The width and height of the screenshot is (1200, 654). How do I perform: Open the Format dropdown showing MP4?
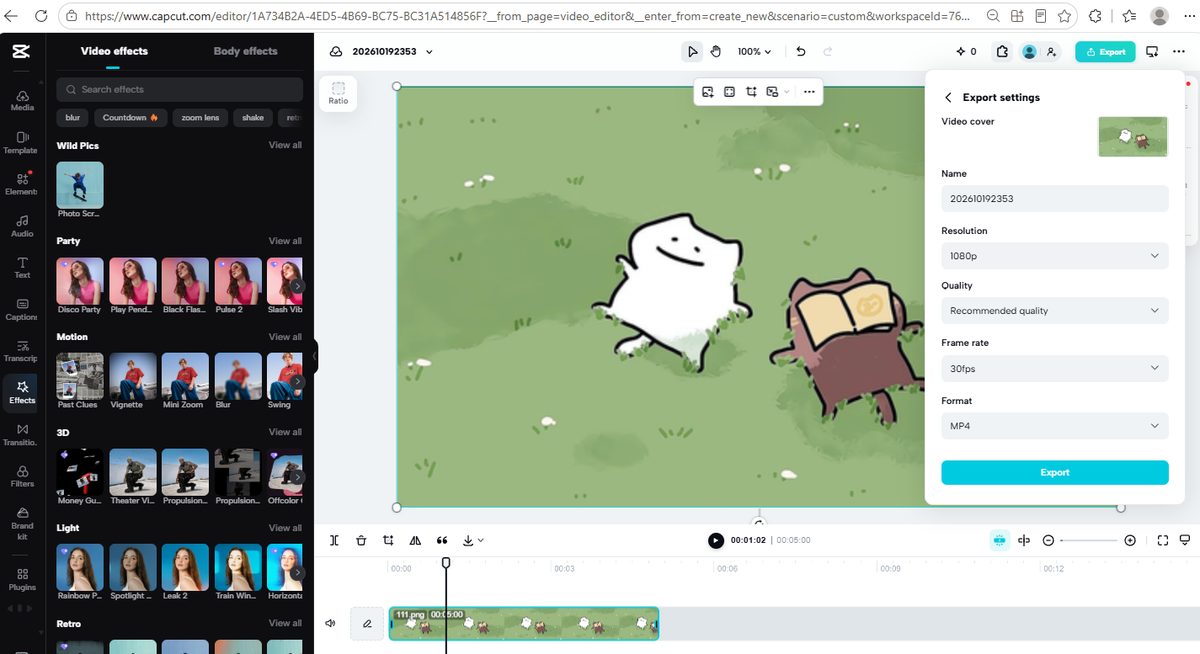[1055, 426]
